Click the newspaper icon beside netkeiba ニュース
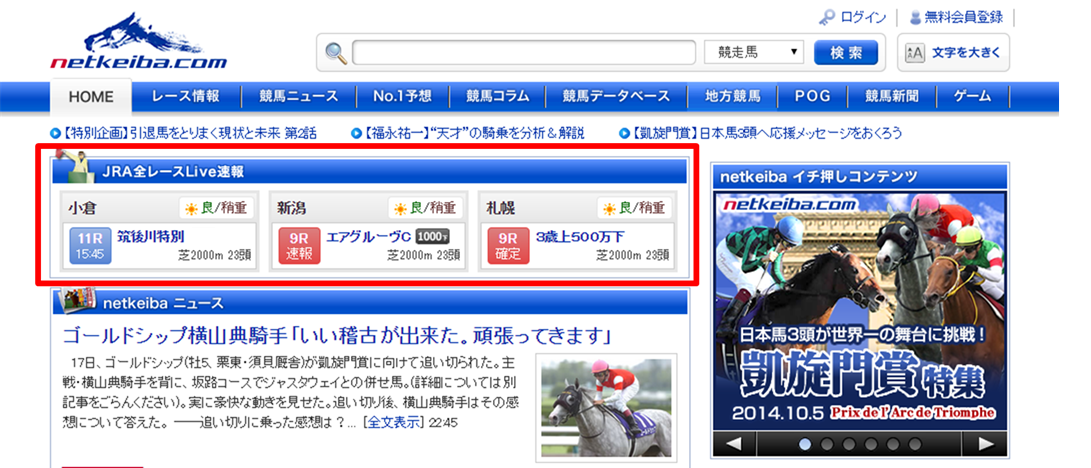 (x=77, y=299)
